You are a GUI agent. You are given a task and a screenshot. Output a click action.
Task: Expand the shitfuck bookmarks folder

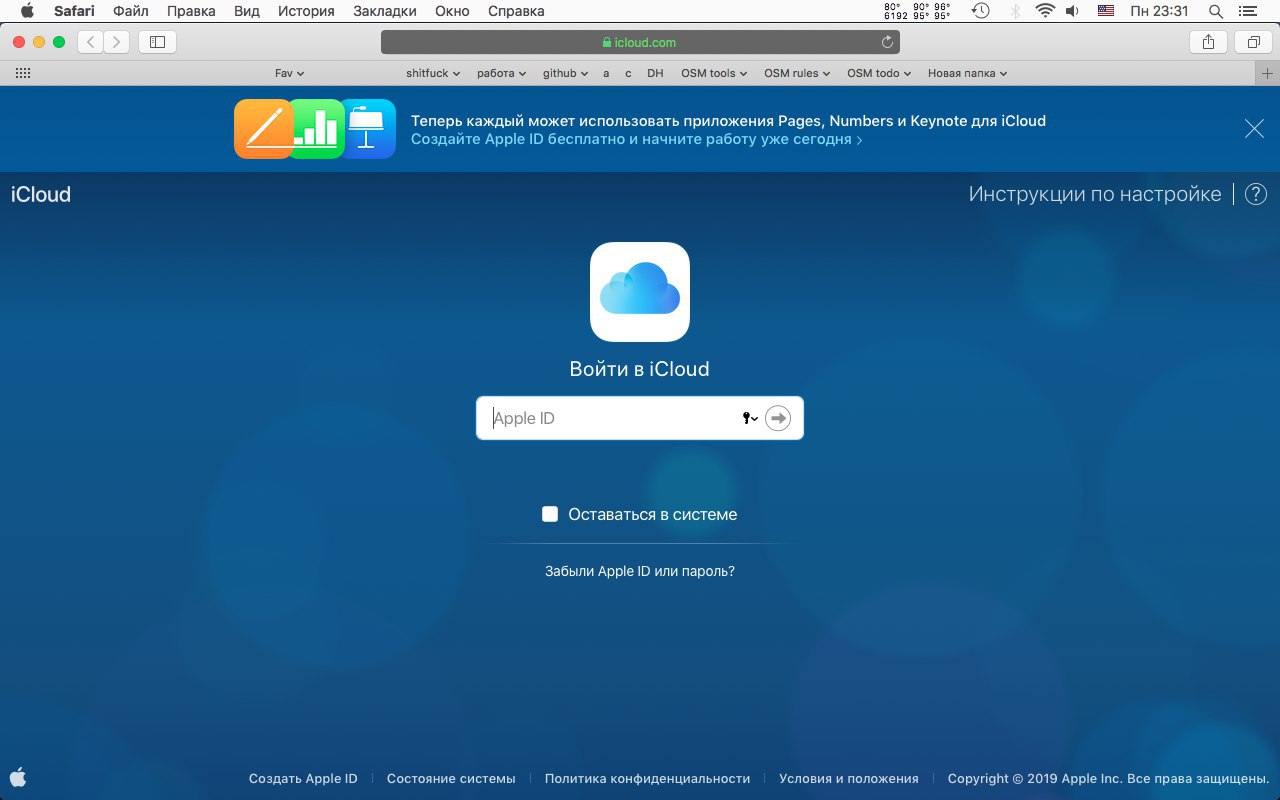tap(433, 73)
